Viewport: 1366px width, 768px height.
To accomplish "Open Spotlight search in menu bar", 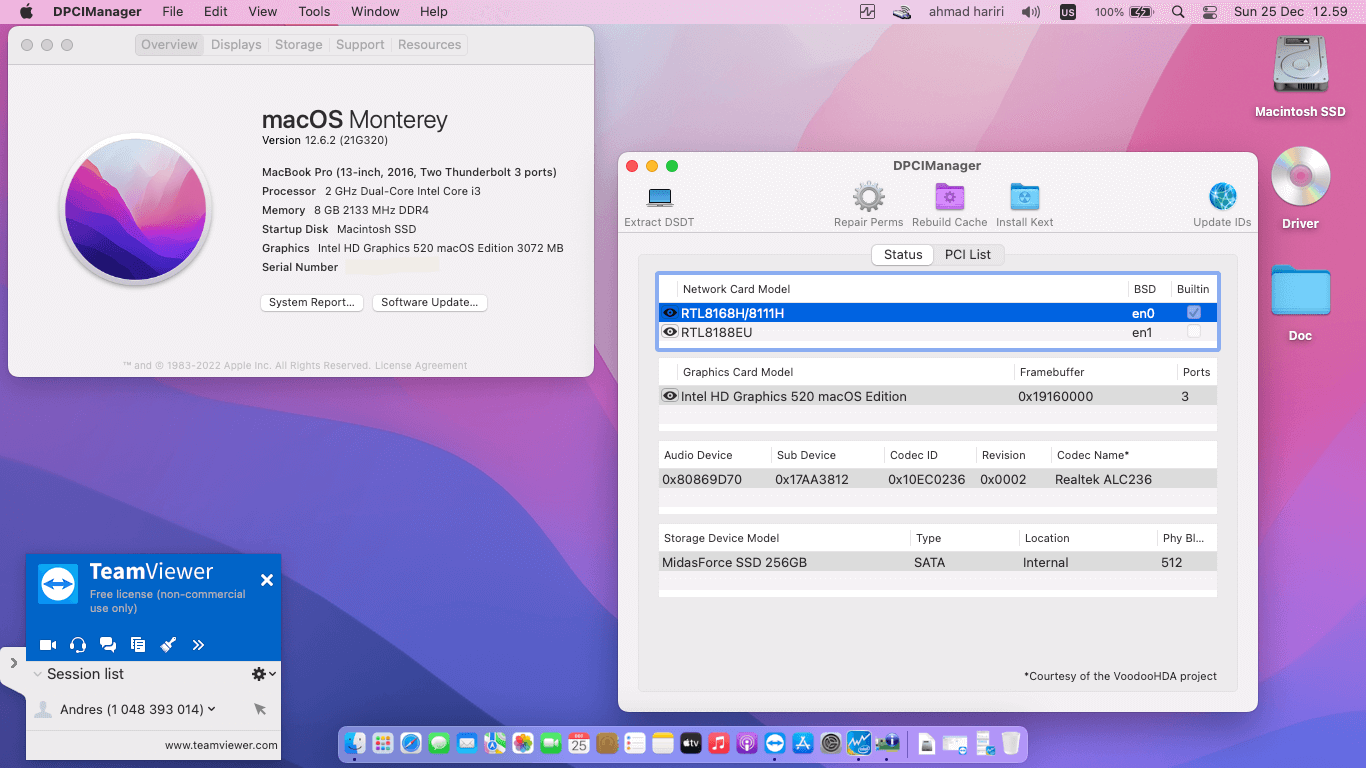I will tap(1178, 12).
